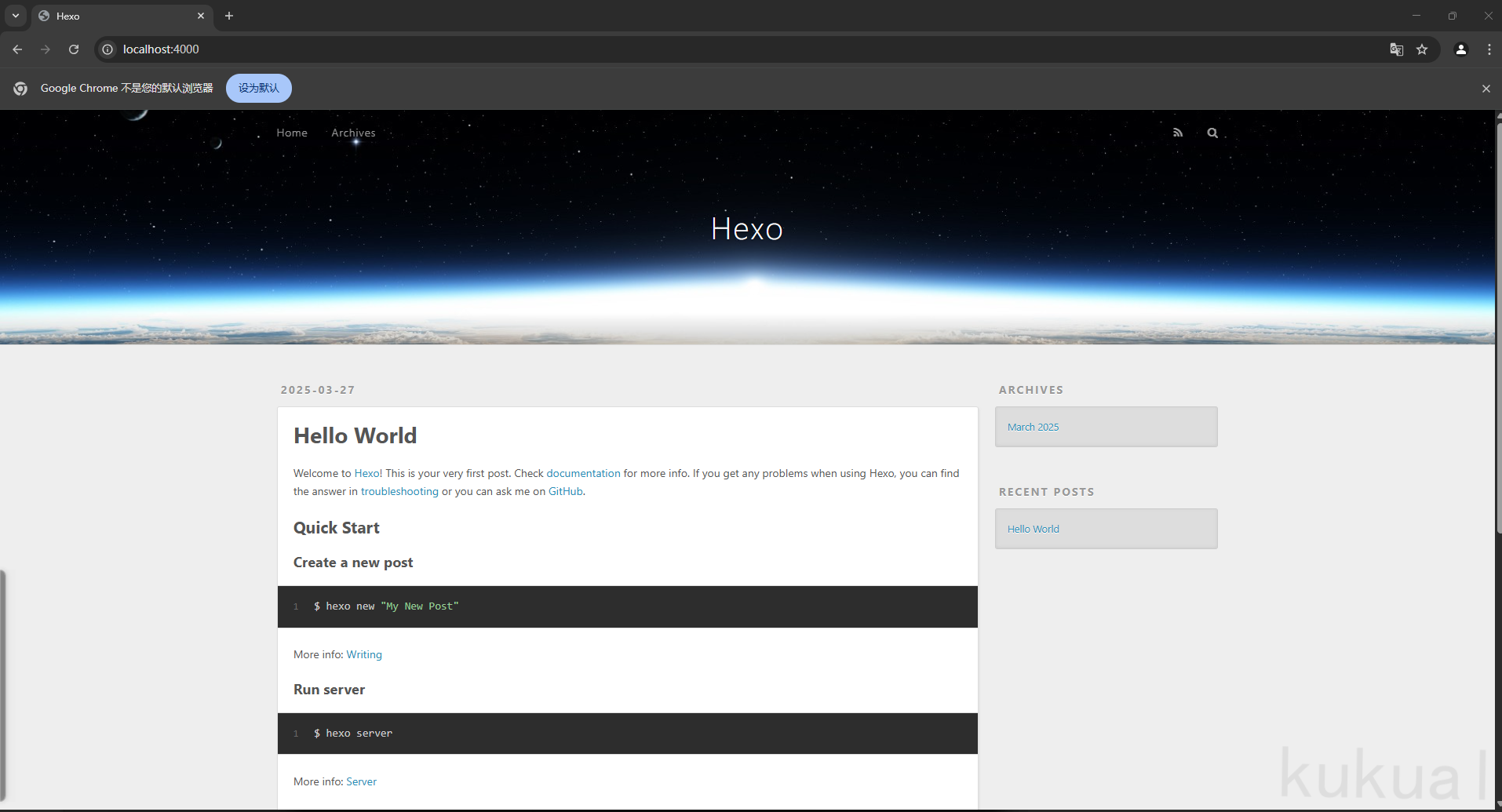
Task: Open the Chrome profile icon
Action: click(x=1461, y=49)
